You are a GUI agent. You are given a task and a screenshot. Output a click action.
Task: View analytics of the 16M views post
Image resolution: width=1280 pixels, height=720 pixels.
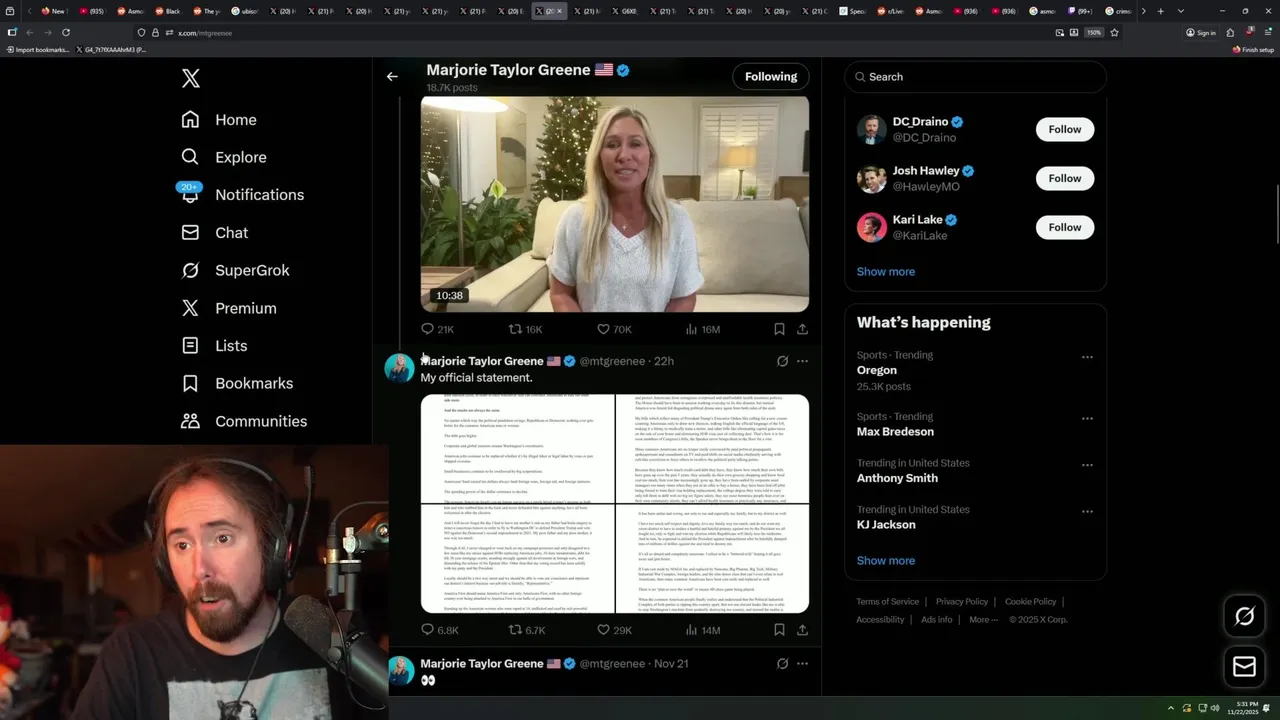[702, 329]
